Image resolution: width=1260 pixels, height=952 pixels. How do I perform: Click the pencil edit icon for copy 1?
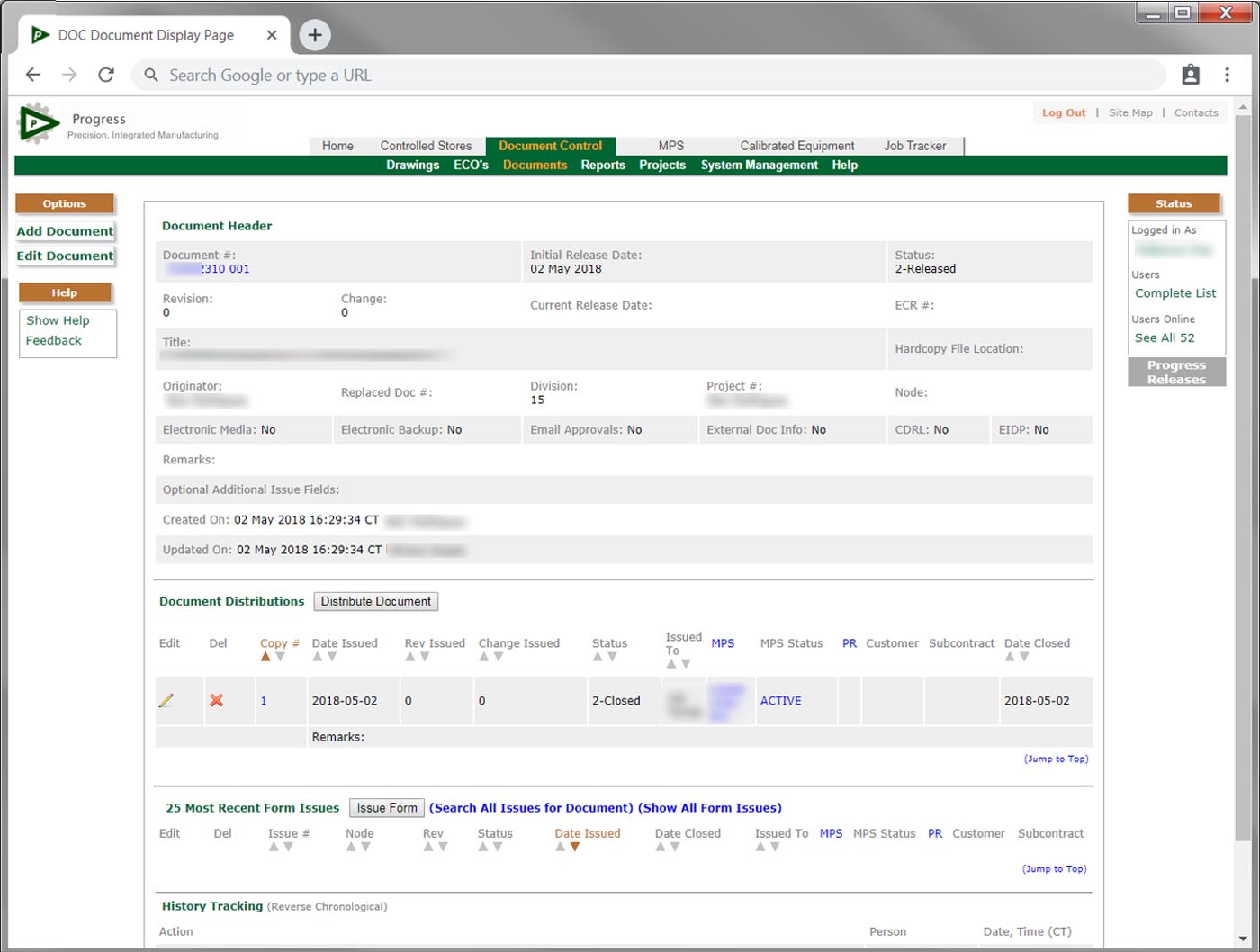pos(166,701)
